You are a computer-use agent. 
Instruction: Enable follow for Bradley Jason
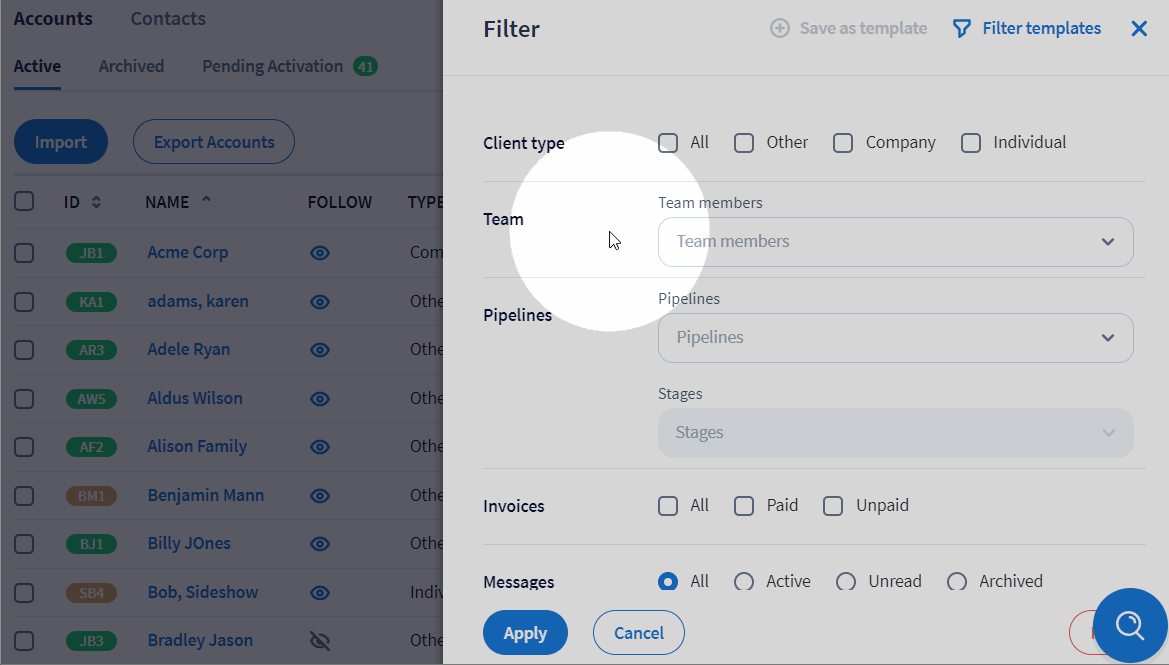pyautogui.click(x=320, y=640)
